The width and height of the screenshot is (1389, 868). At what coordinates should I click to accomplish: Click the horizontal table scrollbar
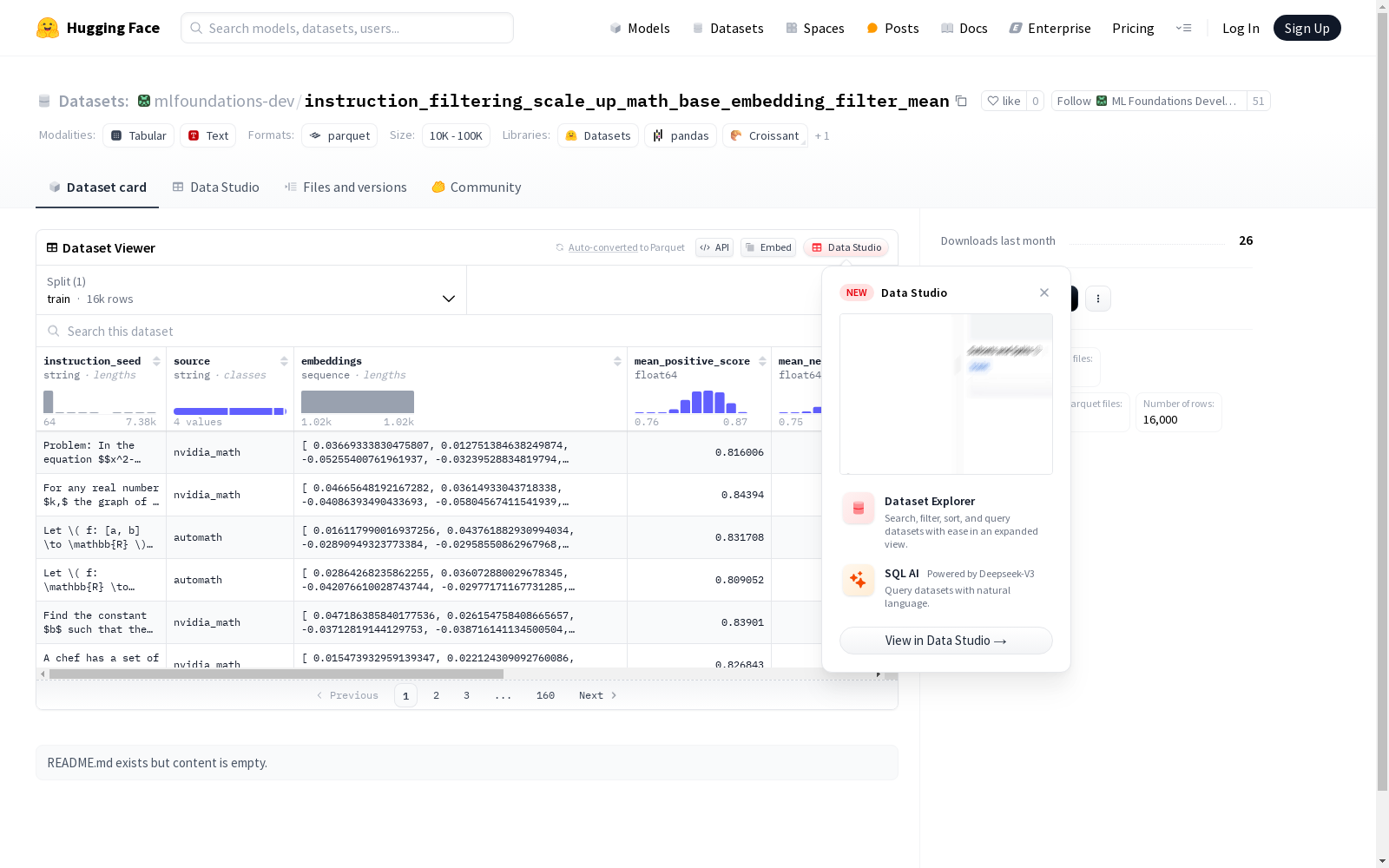pyautogui.click(x=276, y=674)
